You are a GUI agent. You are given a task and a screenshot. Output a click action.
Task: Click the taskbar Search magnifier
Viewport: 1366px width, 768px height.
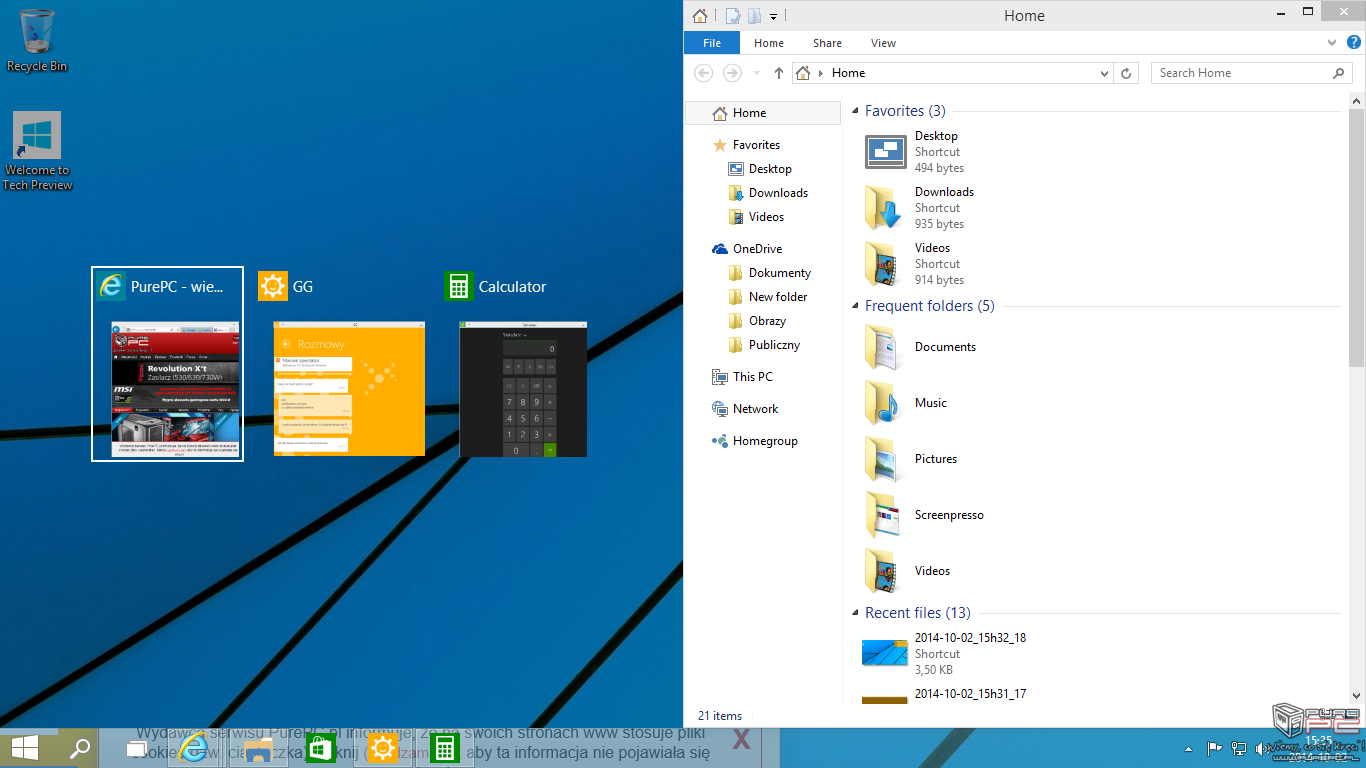[x=79, y=748]
